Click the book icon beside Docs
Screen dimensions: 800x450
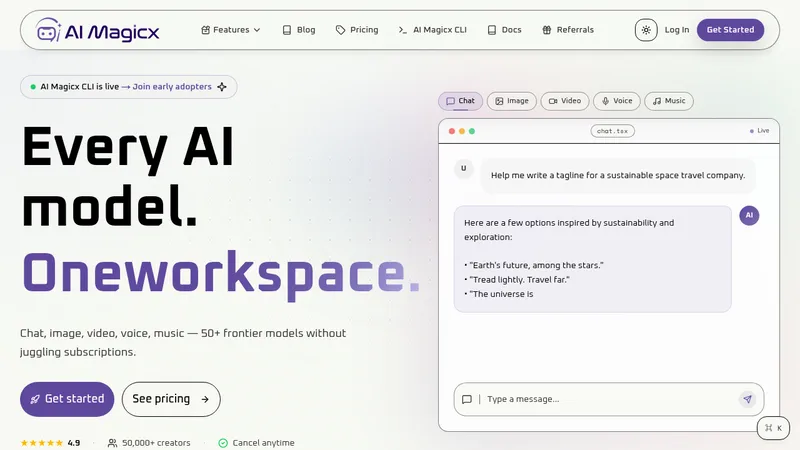[492, 30]
